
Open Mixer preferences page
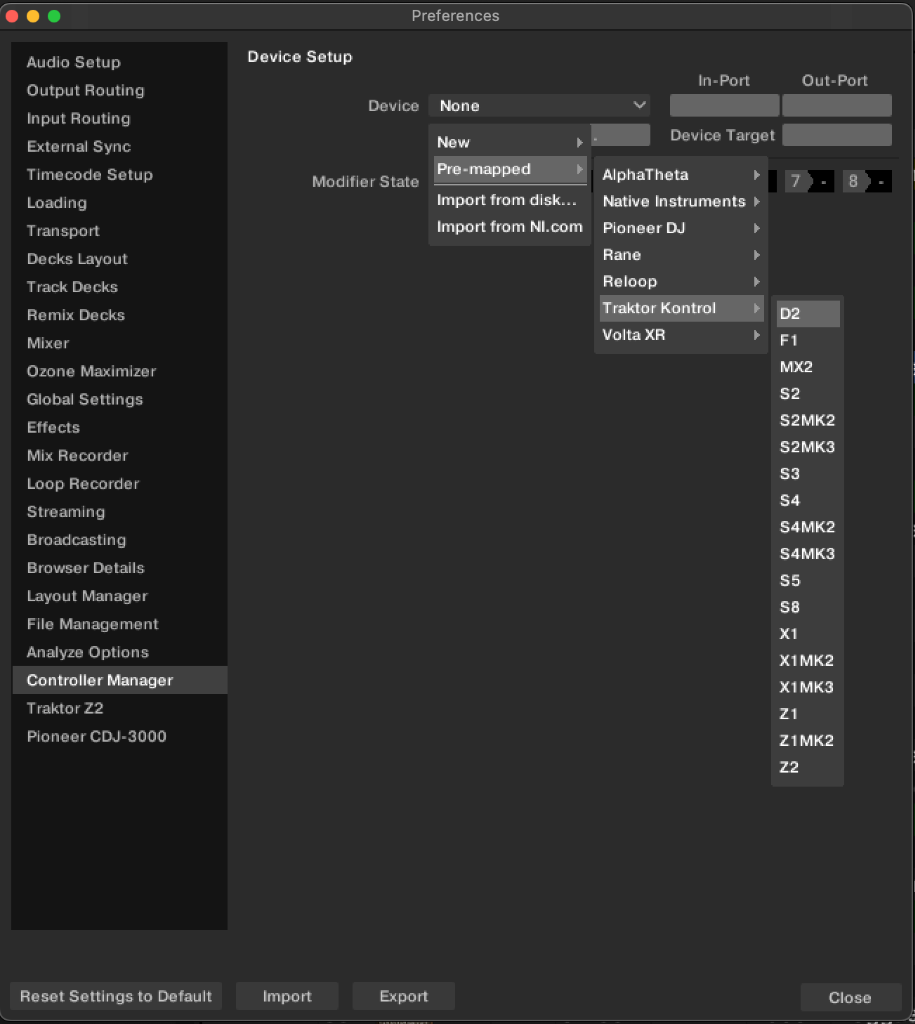120,343
